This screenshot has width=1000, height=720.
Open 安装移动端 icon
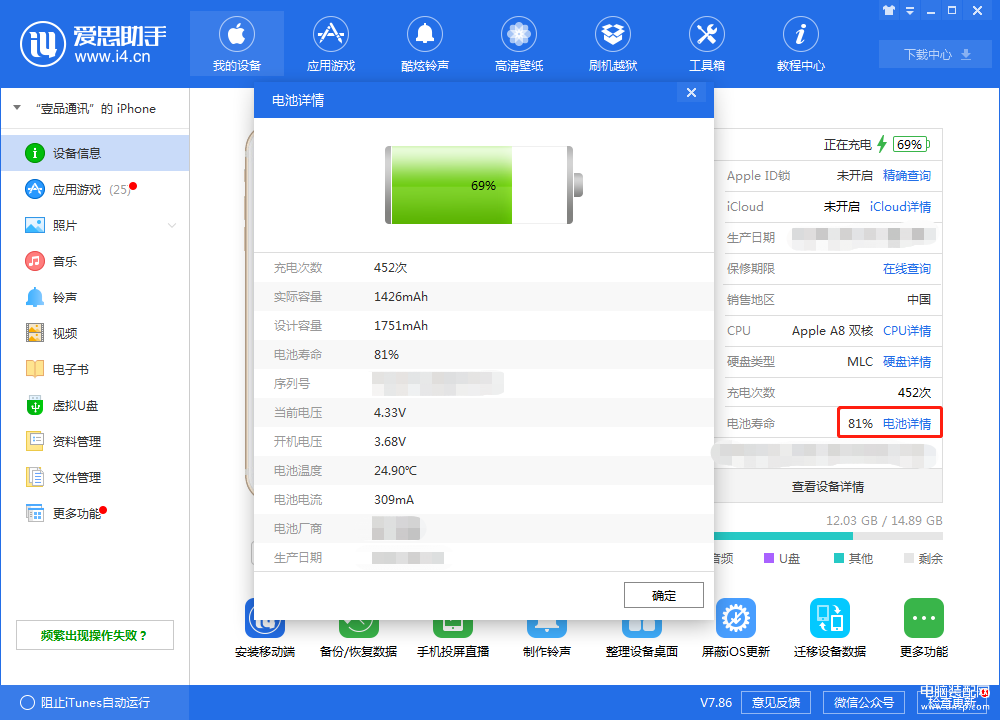point(264,628)
